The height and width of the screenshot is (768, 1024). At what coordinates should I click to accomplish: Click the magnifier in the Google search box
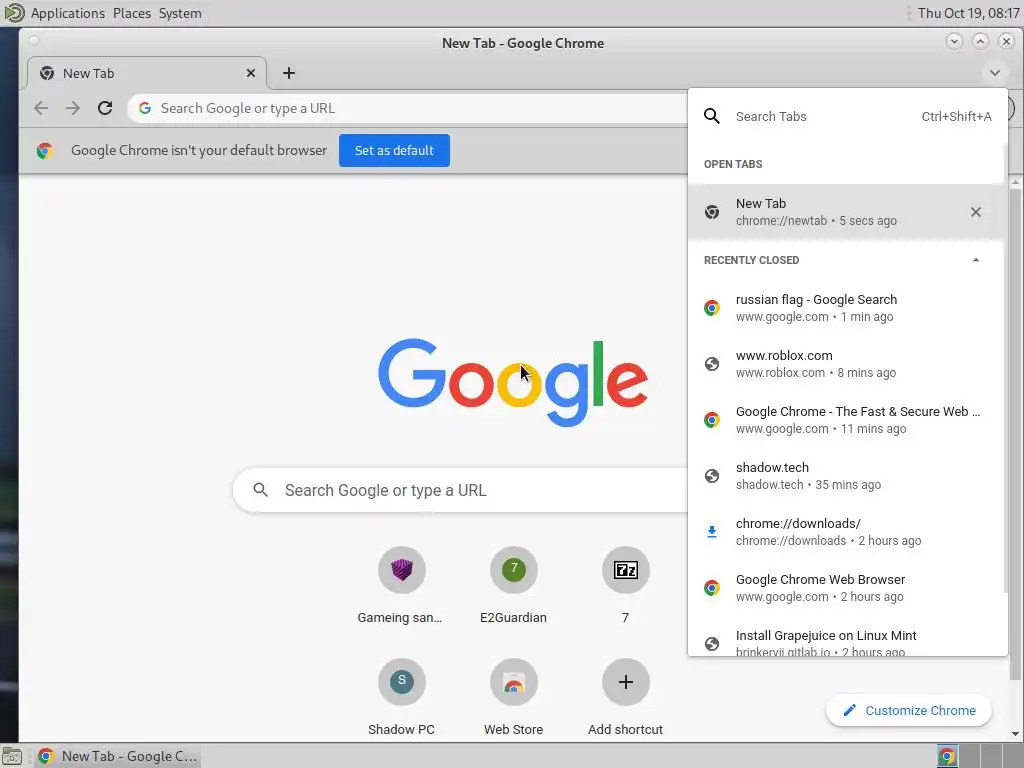[261, 490]
